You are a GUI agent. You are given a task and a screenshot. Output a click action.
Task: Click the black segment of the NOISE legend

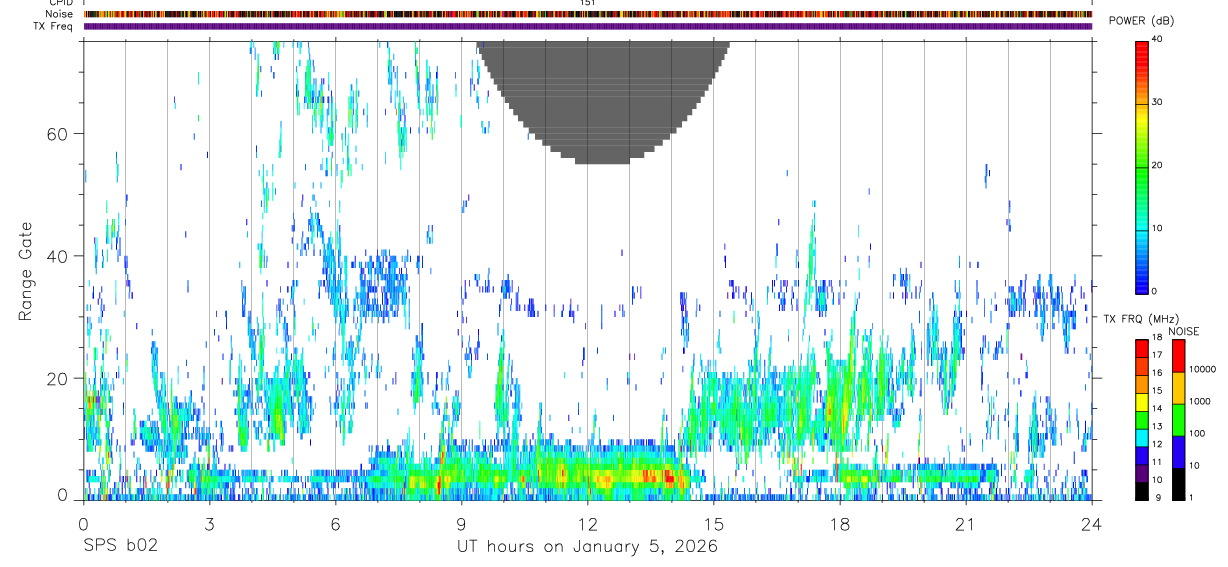pyautogui.click(x=1178, y=484)
